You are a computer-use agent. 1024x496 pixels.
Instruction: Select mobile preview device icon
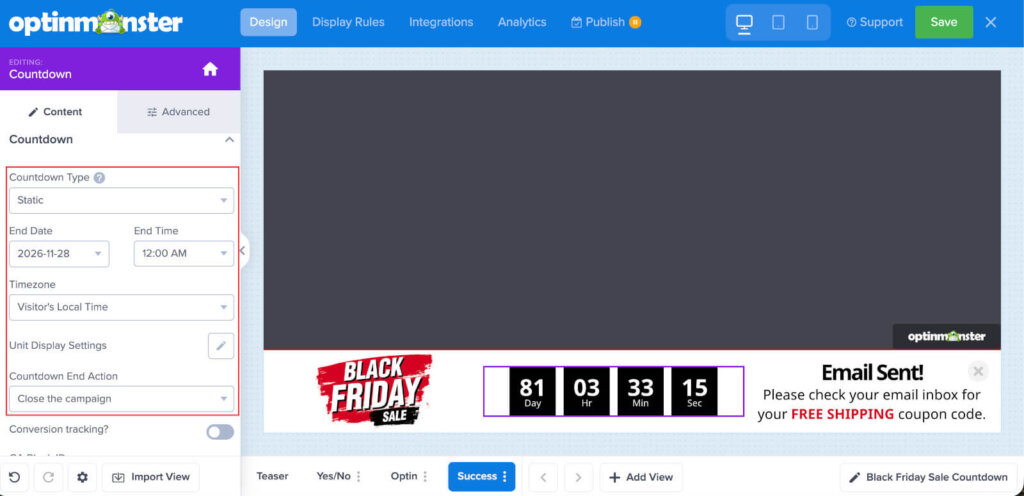click(x=812, y=22)
